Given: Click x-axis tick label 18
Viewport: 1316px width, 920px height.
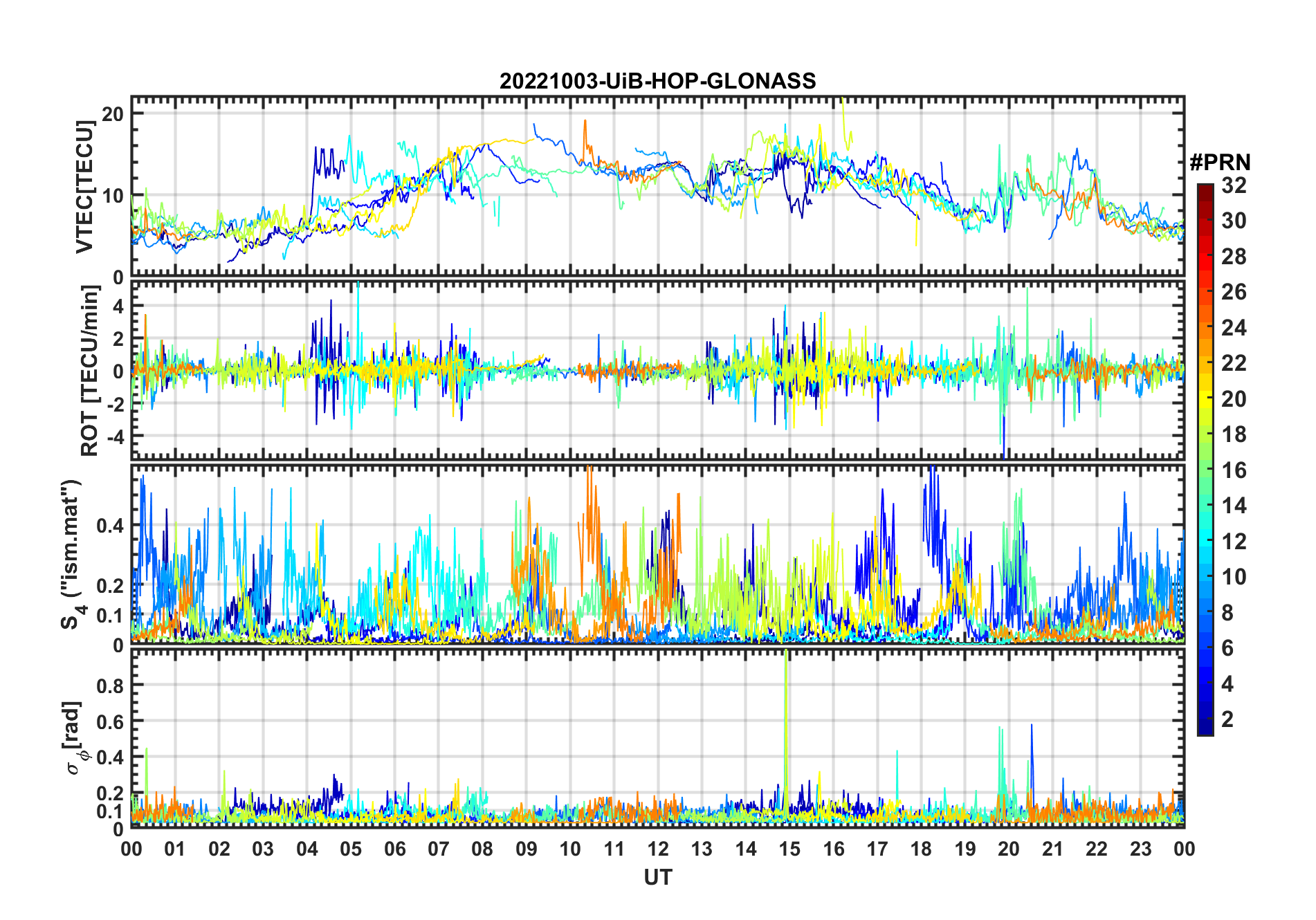Looking at the screenshot, I should coord(921,849).
